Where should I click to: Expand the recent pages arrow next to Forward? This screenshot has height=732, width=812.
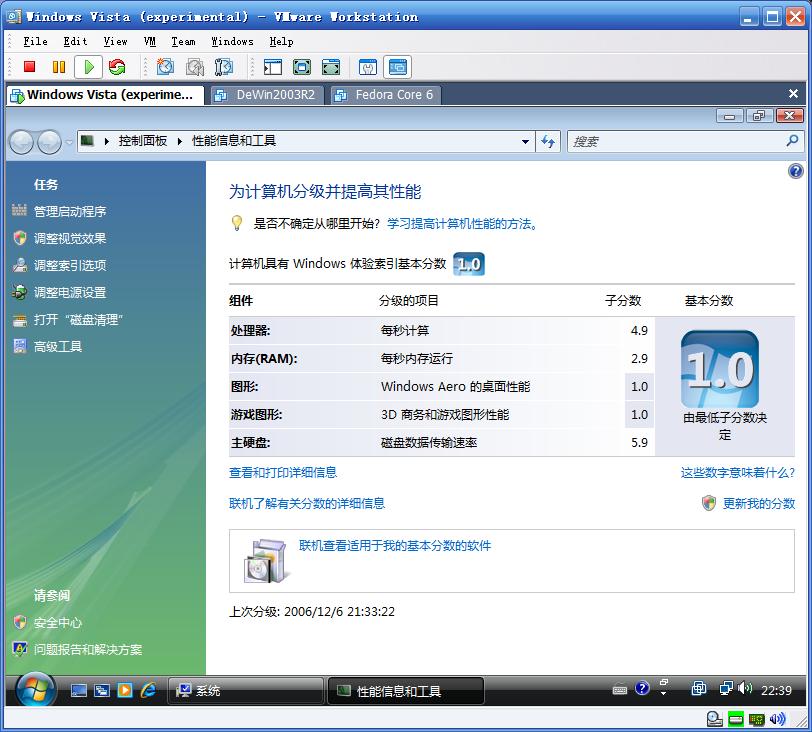point(69,142)
